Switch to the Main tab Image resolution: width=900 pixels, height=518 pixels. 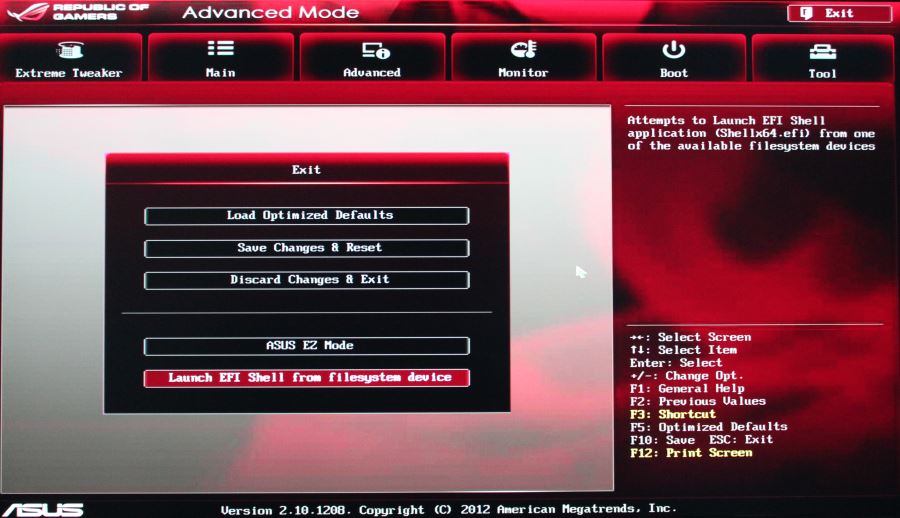click(220, 57)
